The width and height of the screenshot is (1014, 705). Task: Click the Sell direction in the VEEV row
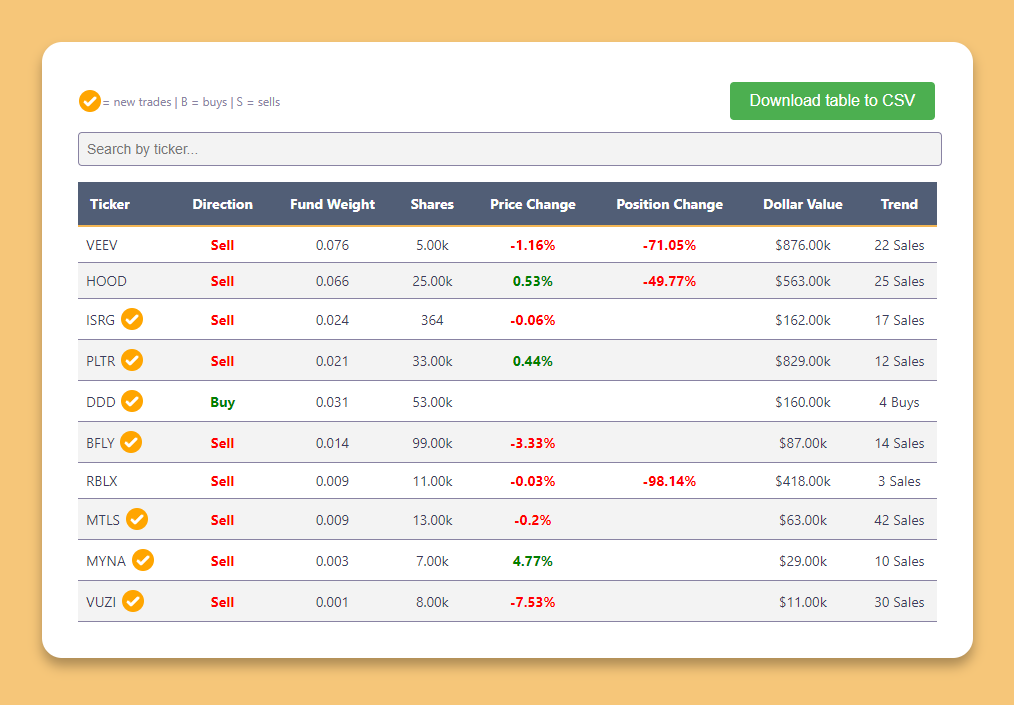[x=222, y=245]
